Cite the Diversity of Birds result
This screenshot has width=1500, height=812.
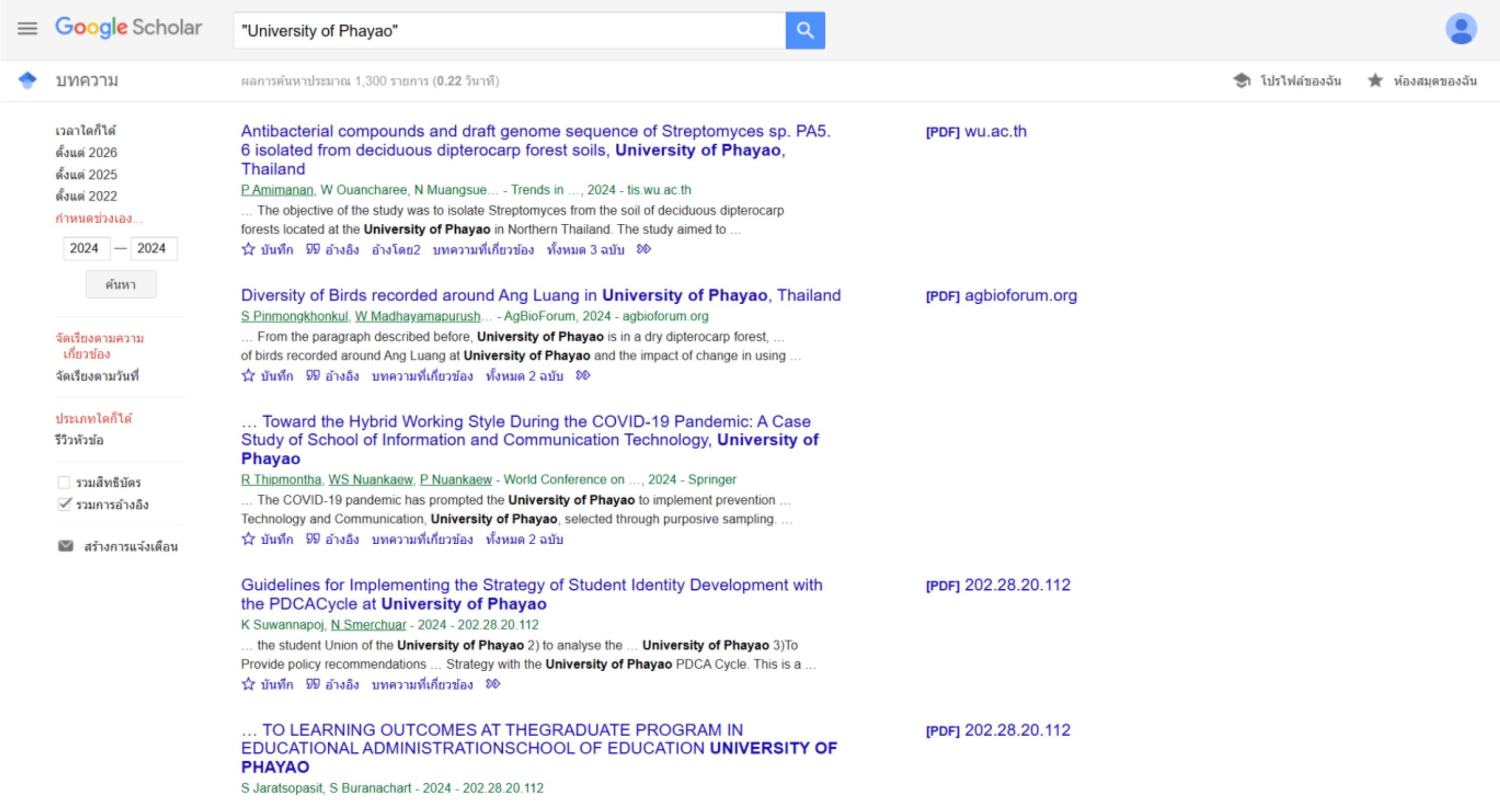[x=312, y=376]
